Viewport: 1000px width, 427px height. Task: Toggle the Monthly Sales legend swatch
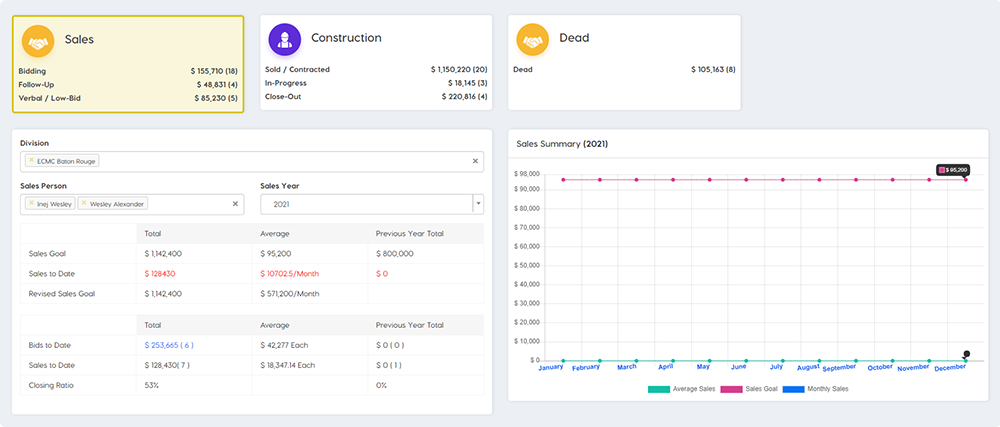[x=793, y=389]
